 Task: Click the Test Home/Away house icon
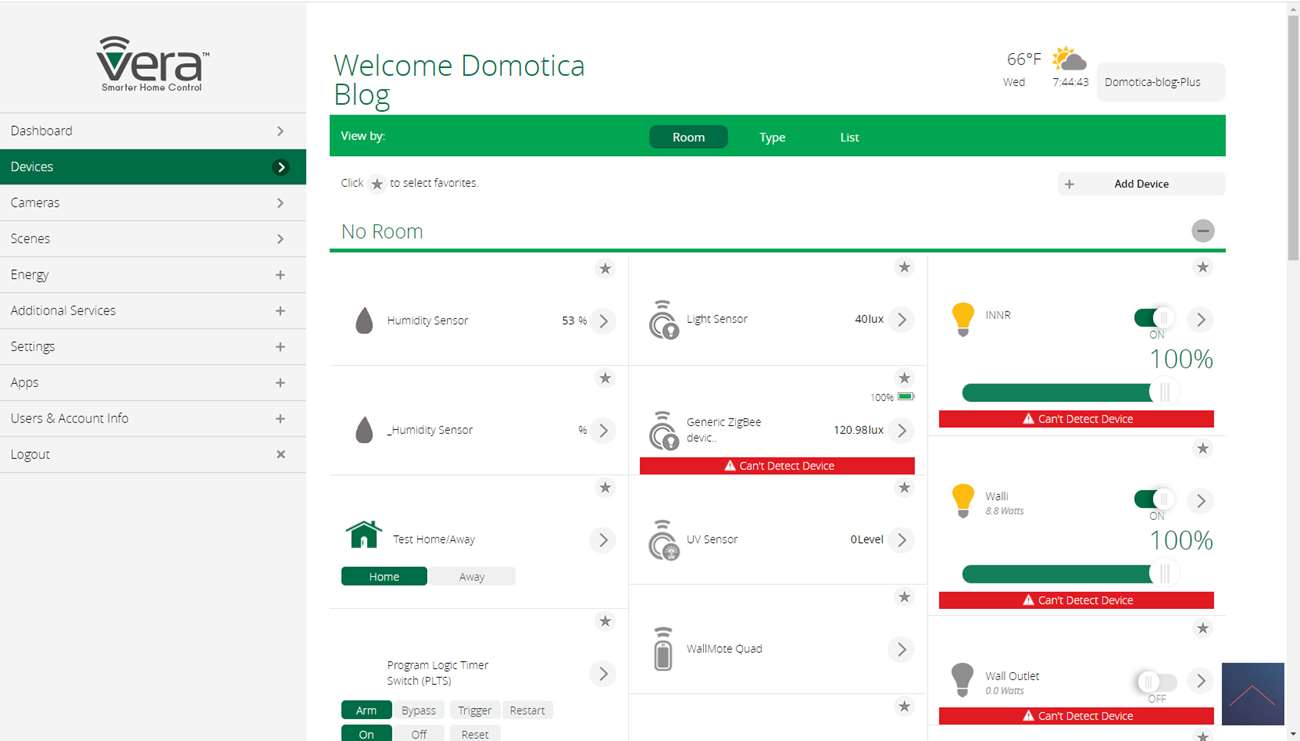[x=364, y=535]
